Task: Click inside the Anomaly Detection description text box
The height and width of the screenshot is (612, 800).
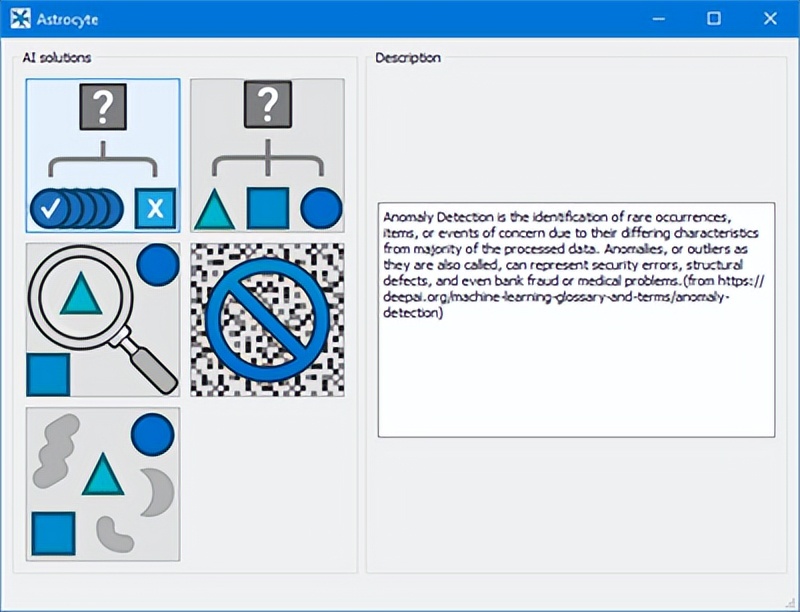Action: (577, 320)
